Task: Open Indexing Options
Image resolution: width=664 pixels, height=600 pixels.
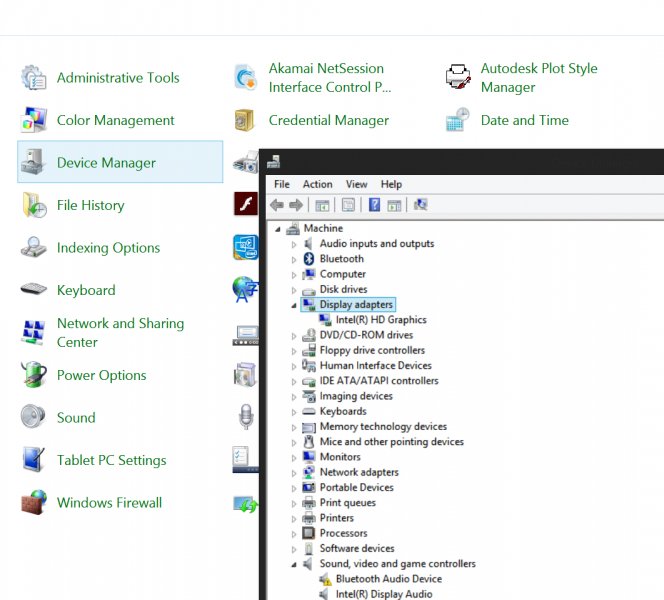Action: (108, 248)
